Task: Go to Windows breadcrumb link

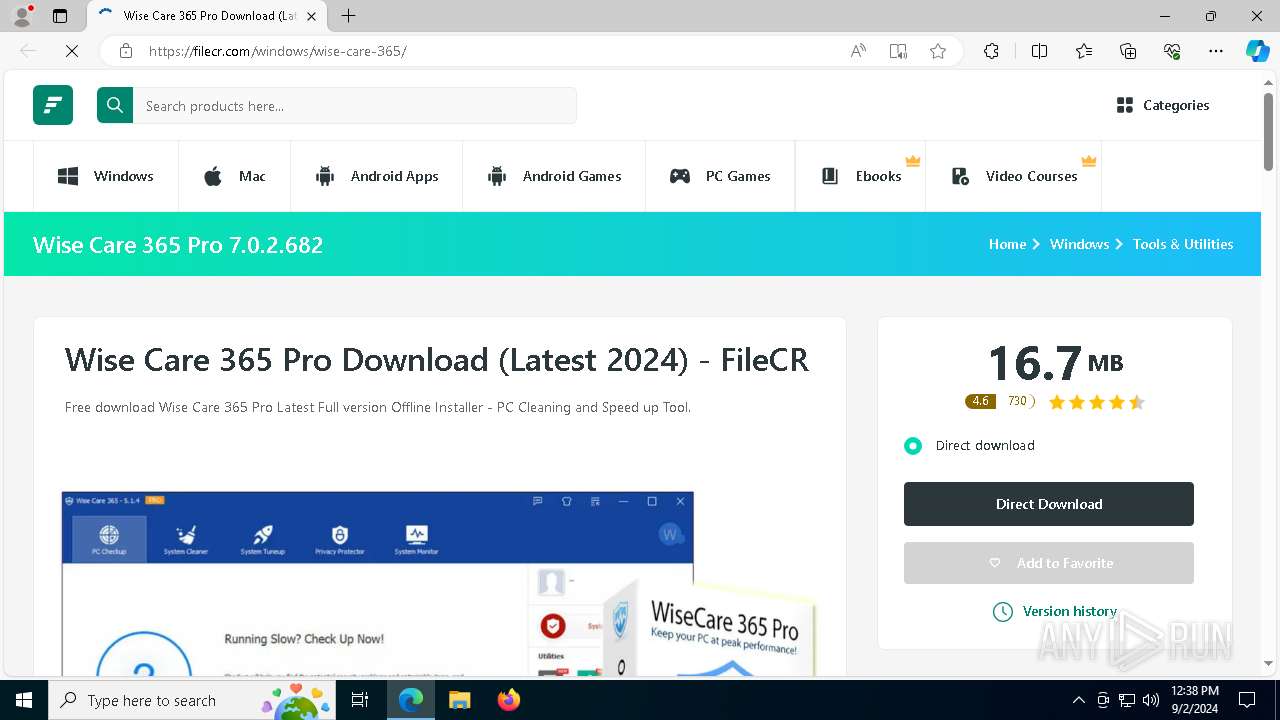Action: [1079, 244]
